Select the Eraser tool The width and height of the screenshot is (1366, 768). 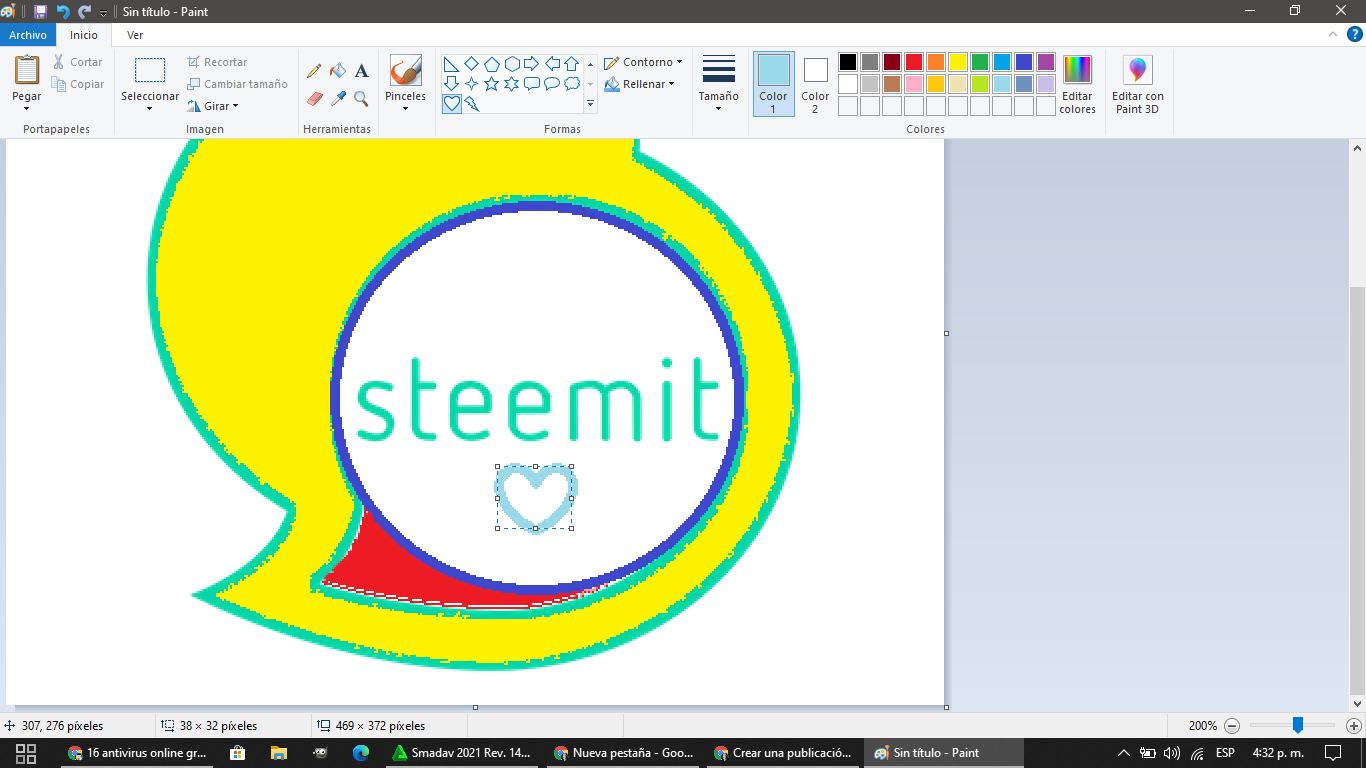(x=314, y=99)
